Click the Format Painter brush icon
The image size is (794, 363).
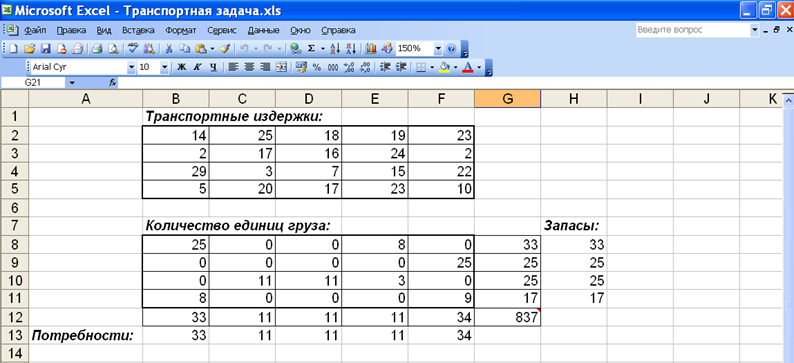[225, 49]
